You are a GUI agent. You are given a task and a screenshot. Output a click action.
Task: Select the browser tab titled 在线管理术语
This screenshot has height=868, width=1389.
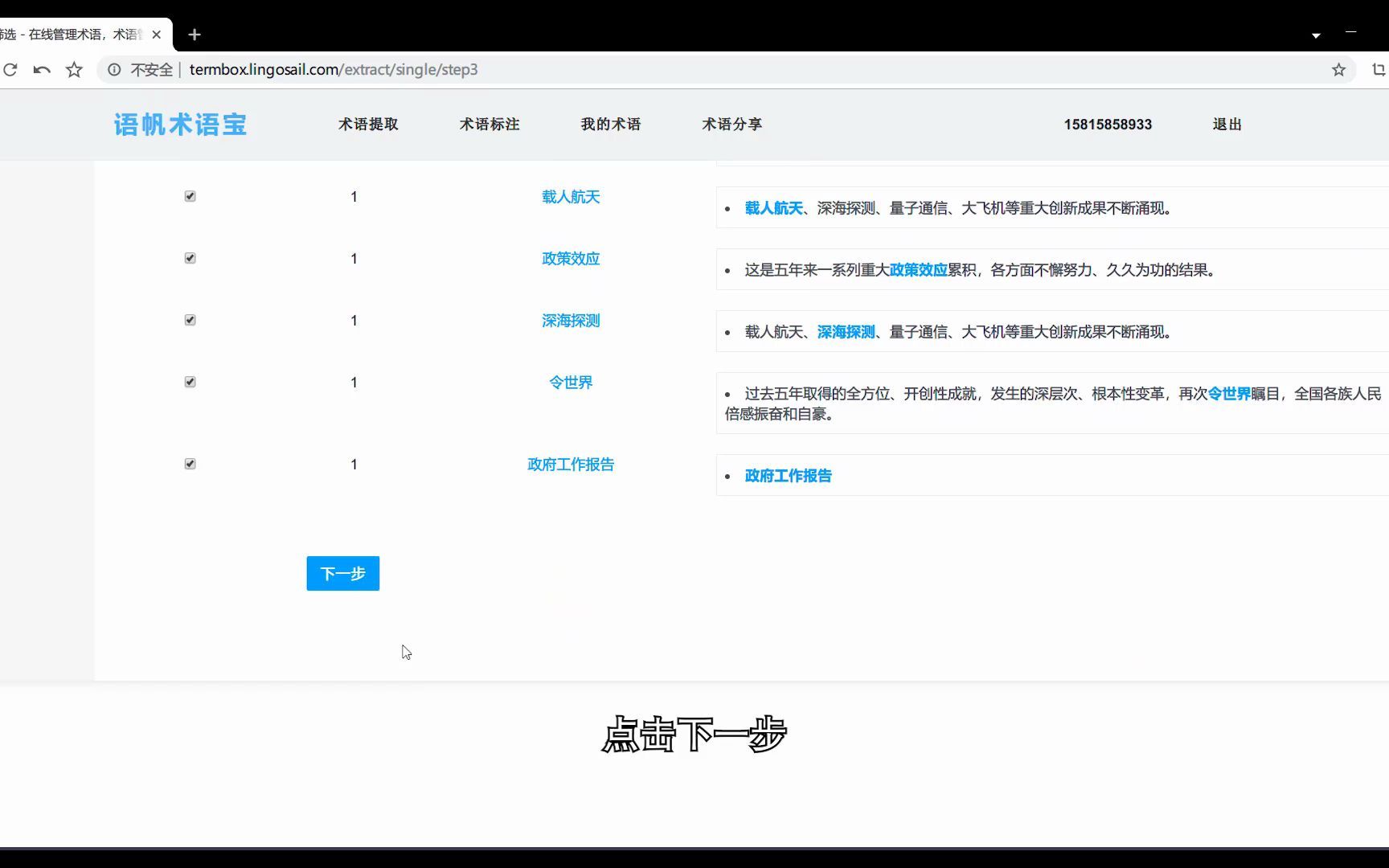click(80, 35)
